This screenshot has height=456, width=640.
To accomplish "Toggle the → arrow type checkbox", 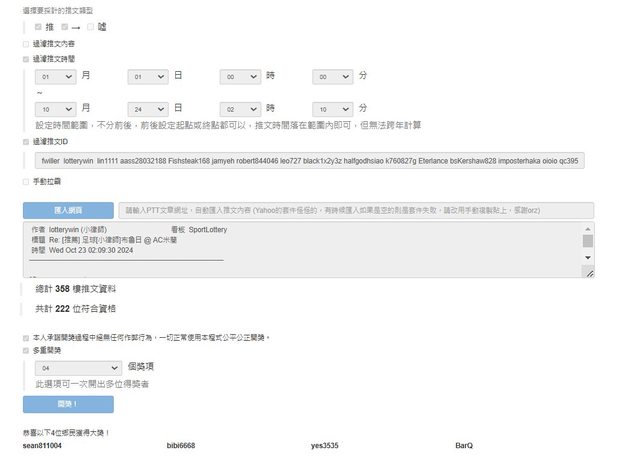I will 65,26.
